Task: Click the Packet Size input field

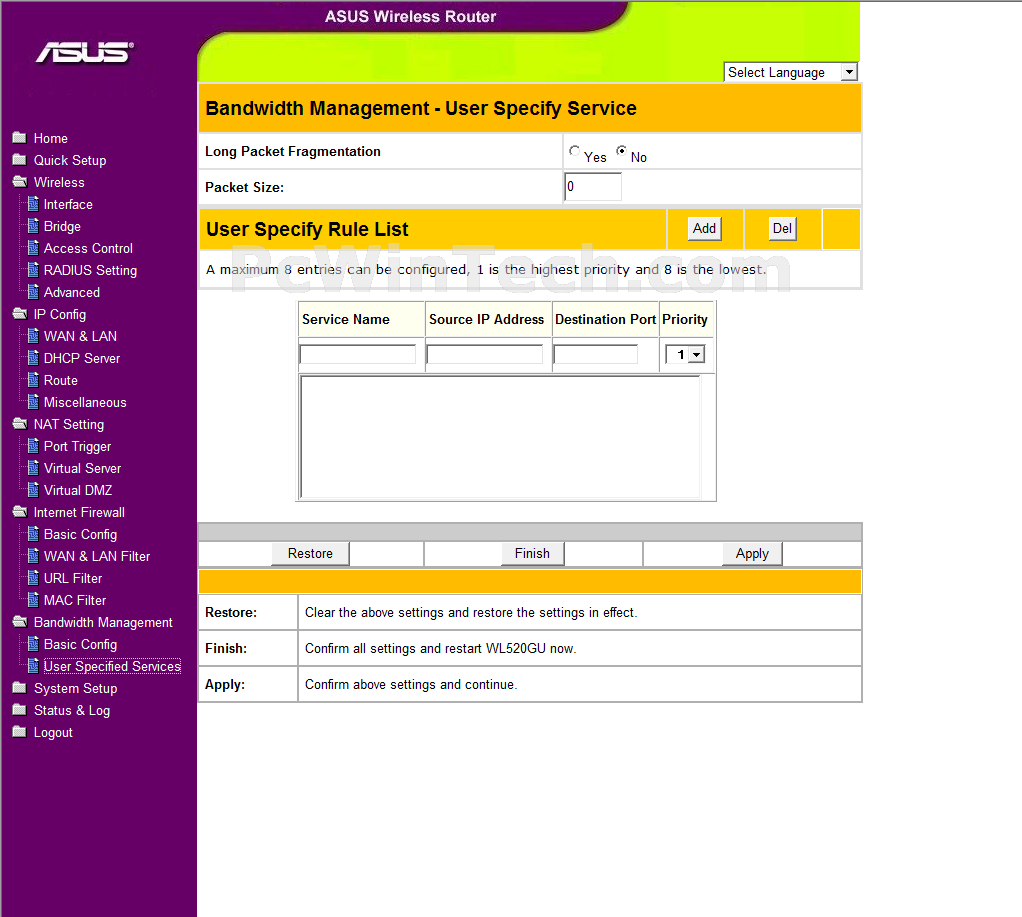Action: pyautogui.click(x=592, y=186)
